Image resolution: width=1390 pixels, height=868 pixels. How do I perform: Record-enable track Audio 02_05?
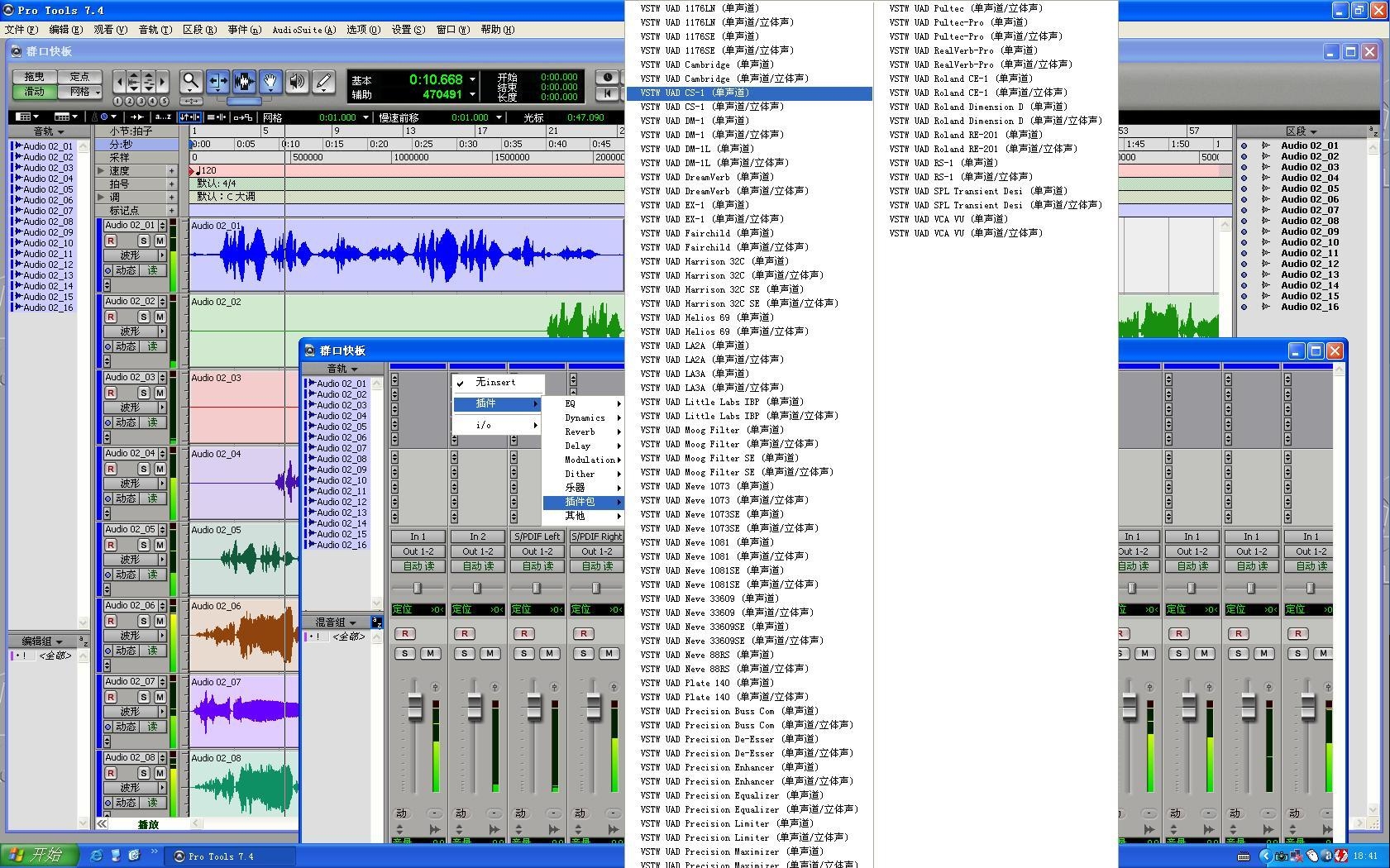pyautogui.click(x=111, y=545)
